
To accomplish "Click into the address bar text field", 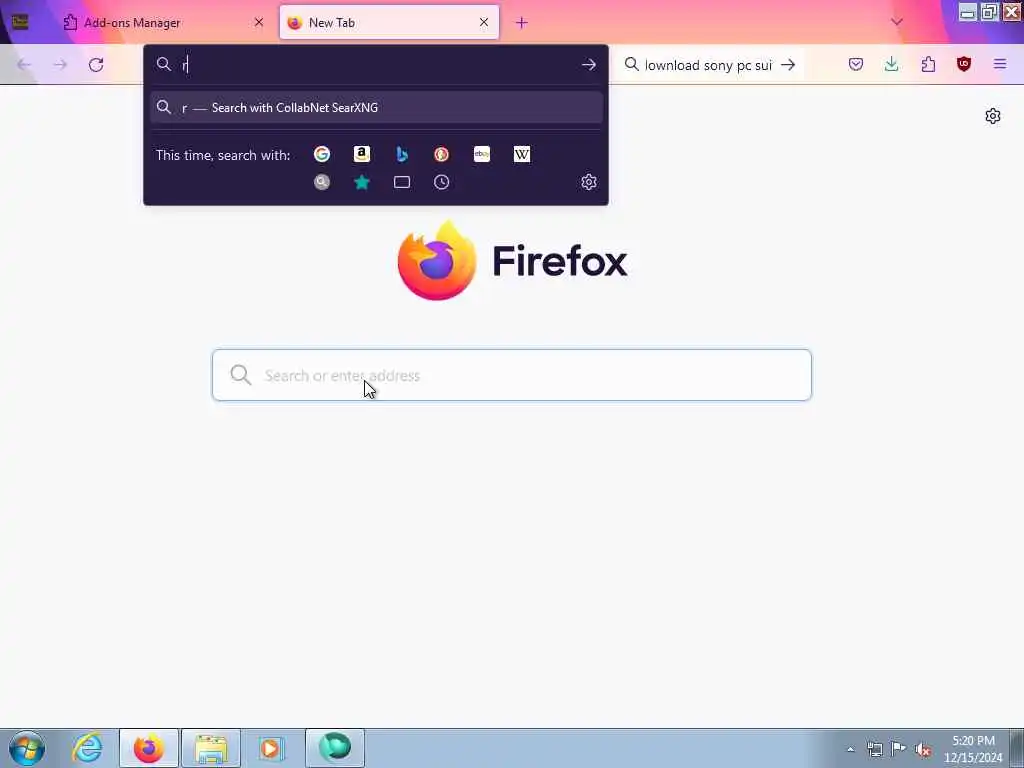I will click(377, 65).
